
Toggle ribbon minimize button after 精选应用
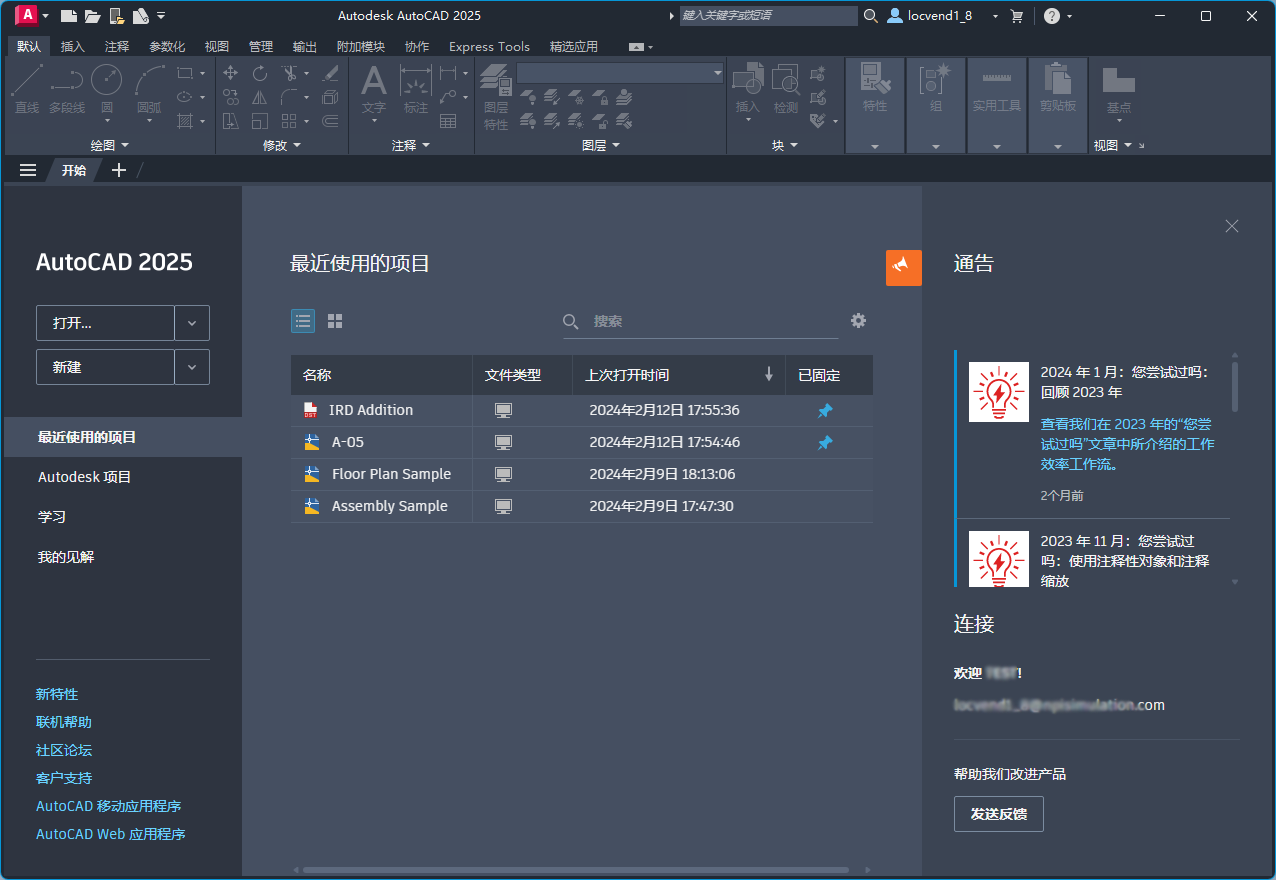pyautogui.click(x=636, y=47)
